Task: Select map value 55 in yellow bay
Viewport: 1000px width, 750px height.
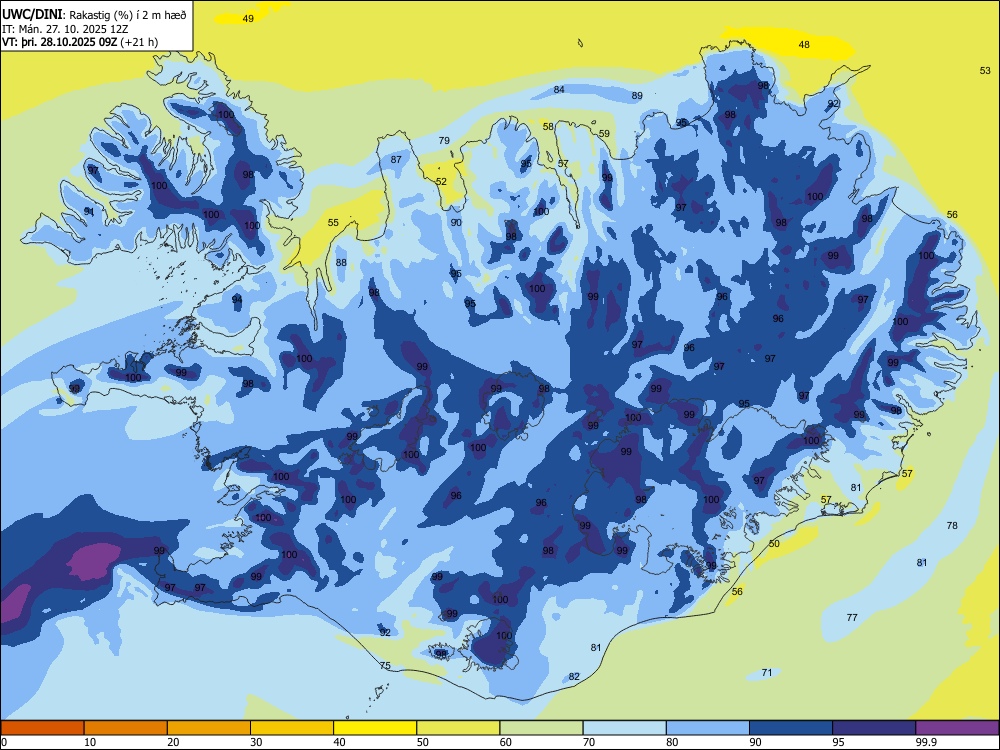Action: click(334, 223)
